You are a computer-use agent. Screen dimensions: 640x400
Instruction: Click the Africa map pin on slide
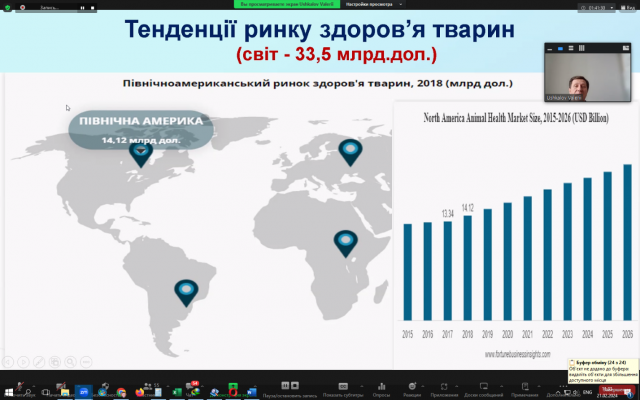(344, 241)
